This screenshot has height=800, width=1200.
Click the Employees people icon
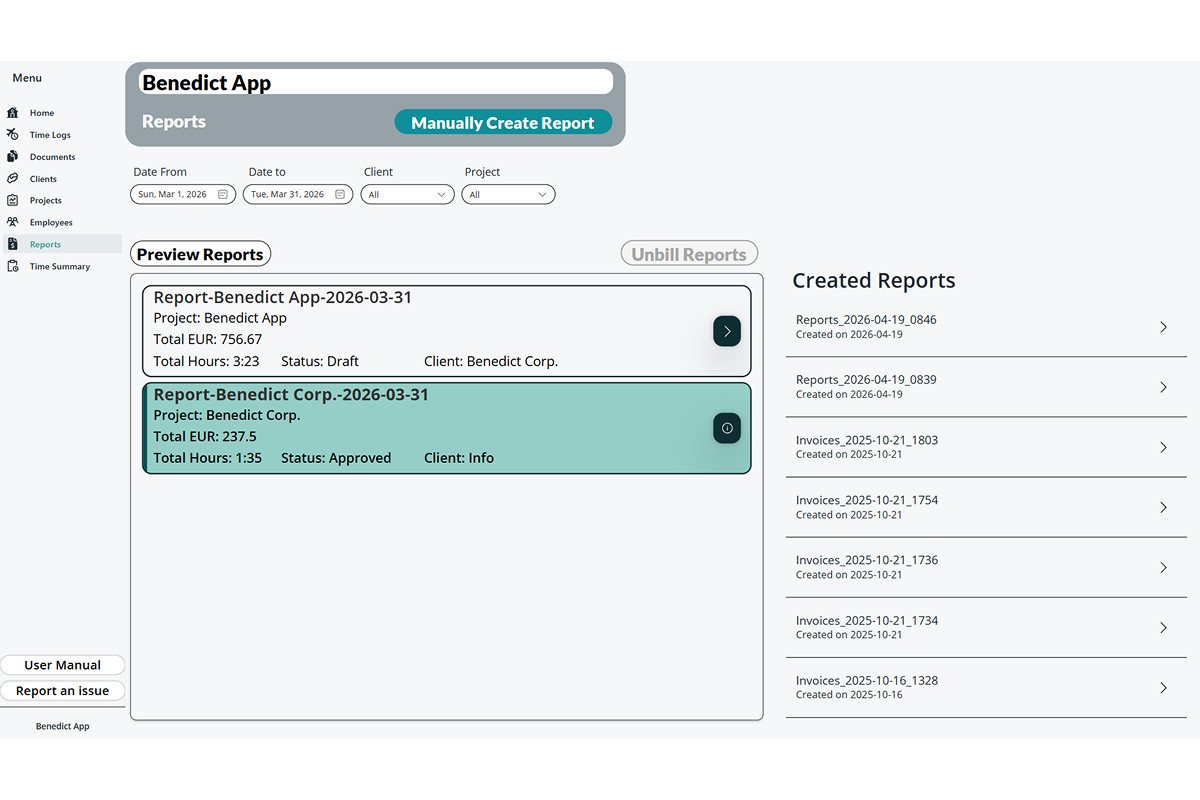click(12, 223)
